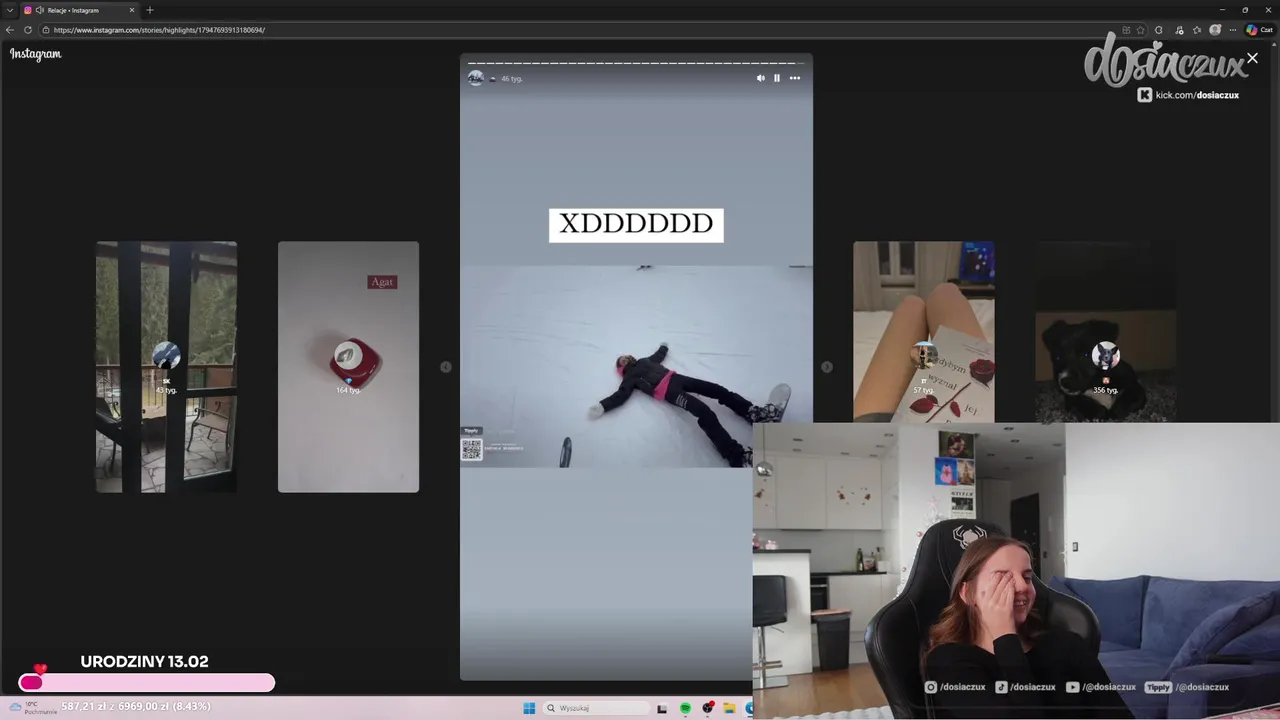1280x720 pixels.
Task: Click the Wyszukaj taskbar search box
Action: 597,708
